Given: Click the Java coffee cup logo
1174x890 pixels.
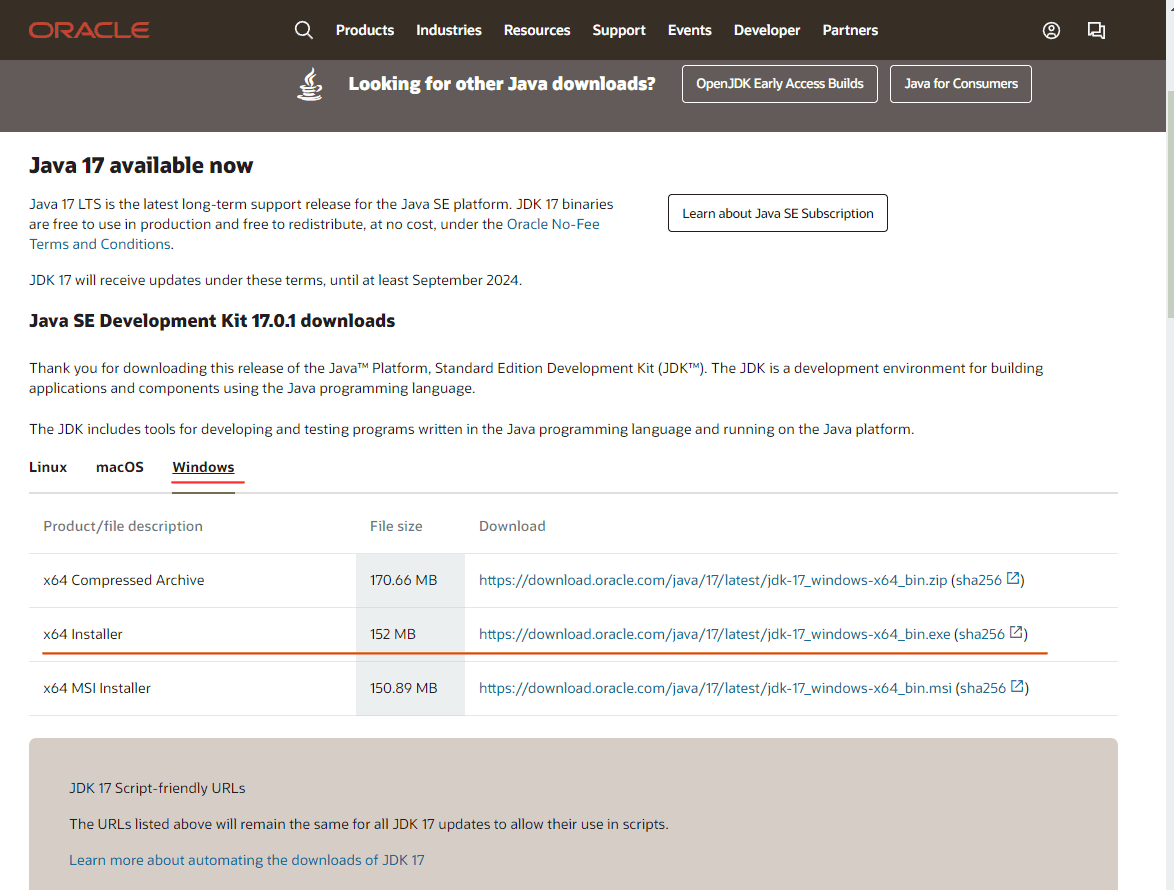Looking at the screenshot, I should [310, 84].
